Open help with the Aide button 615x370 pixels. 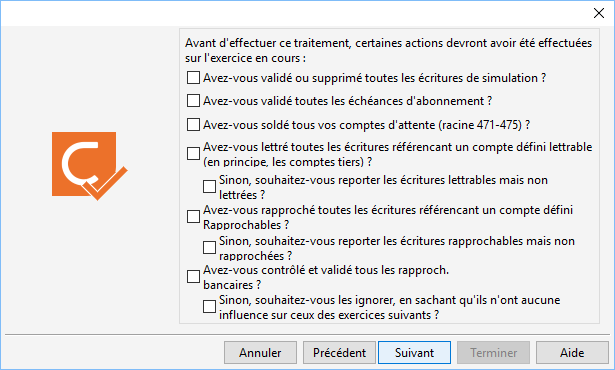coord(572,353)
